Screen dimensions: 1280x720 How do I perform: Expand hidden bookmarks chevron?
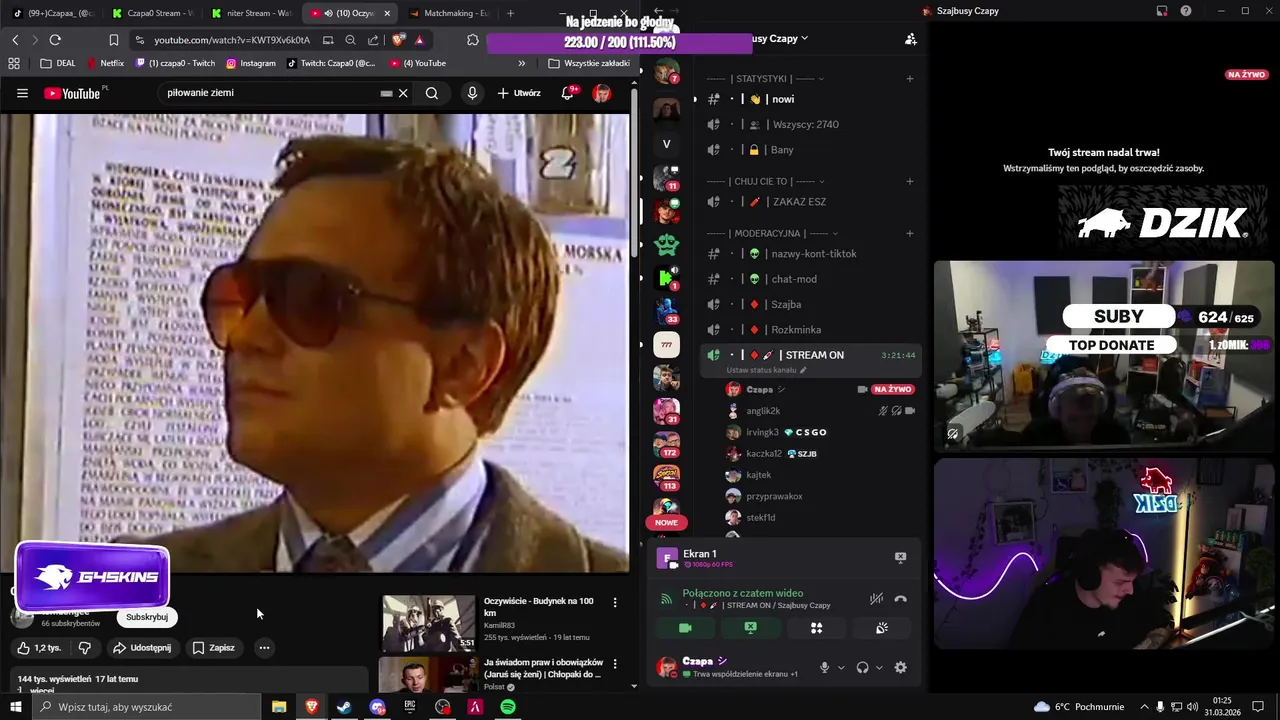521,63
